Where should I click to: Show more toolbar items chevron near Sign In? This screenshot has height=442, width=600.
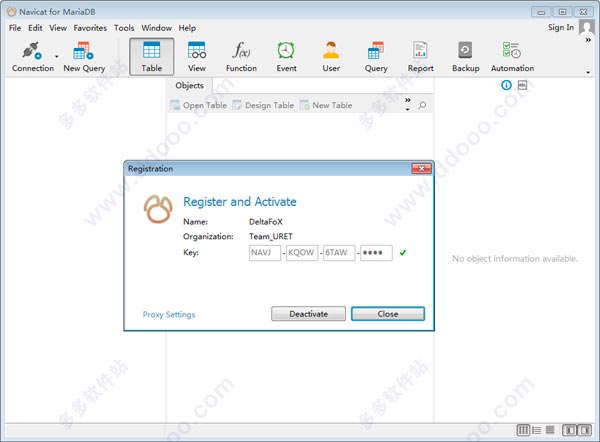[588, 40]
